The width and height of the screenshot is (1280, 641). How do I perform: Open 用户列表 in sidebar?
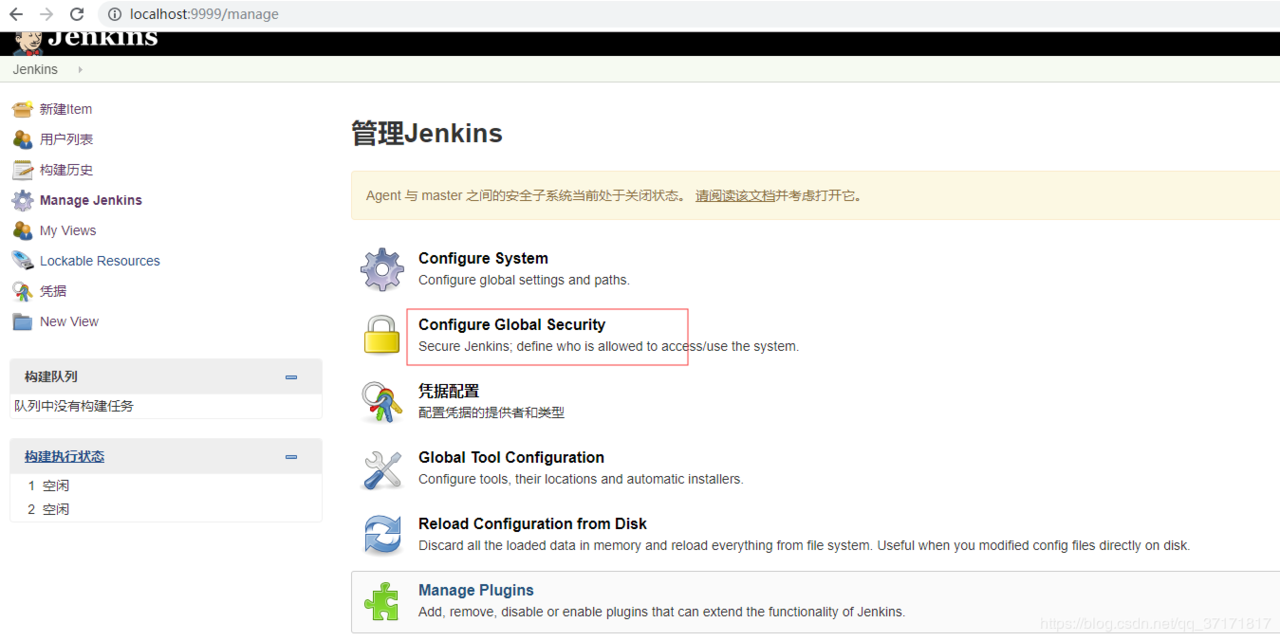point(66,139)
